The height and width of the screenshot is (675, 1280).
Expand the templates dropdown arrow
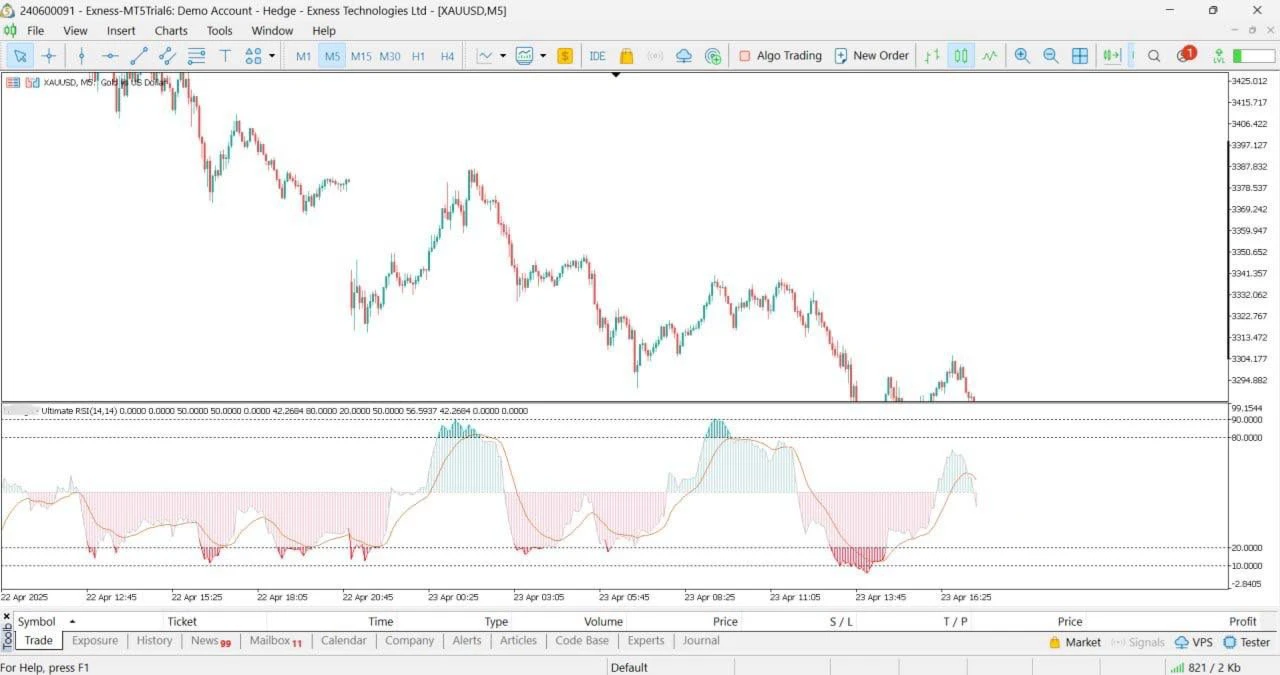pyautogui.click(x=543, y=56)
